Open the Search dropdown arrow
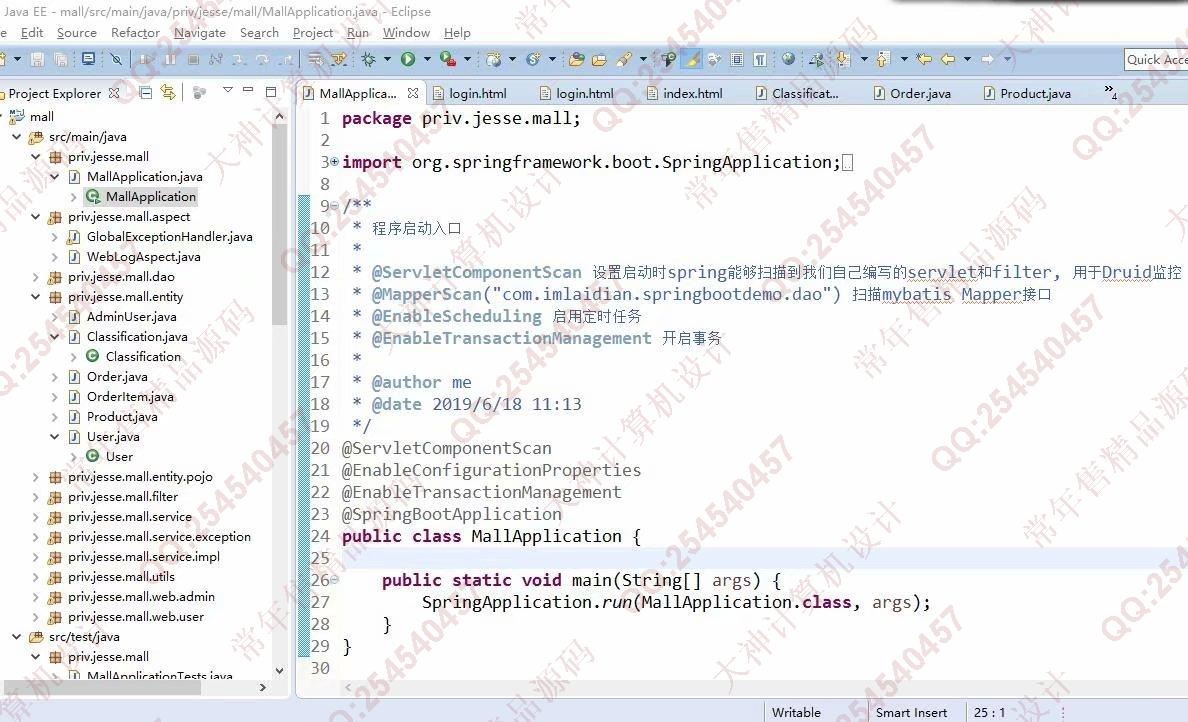Screen dimensions: 1188x722 [643, 59]
